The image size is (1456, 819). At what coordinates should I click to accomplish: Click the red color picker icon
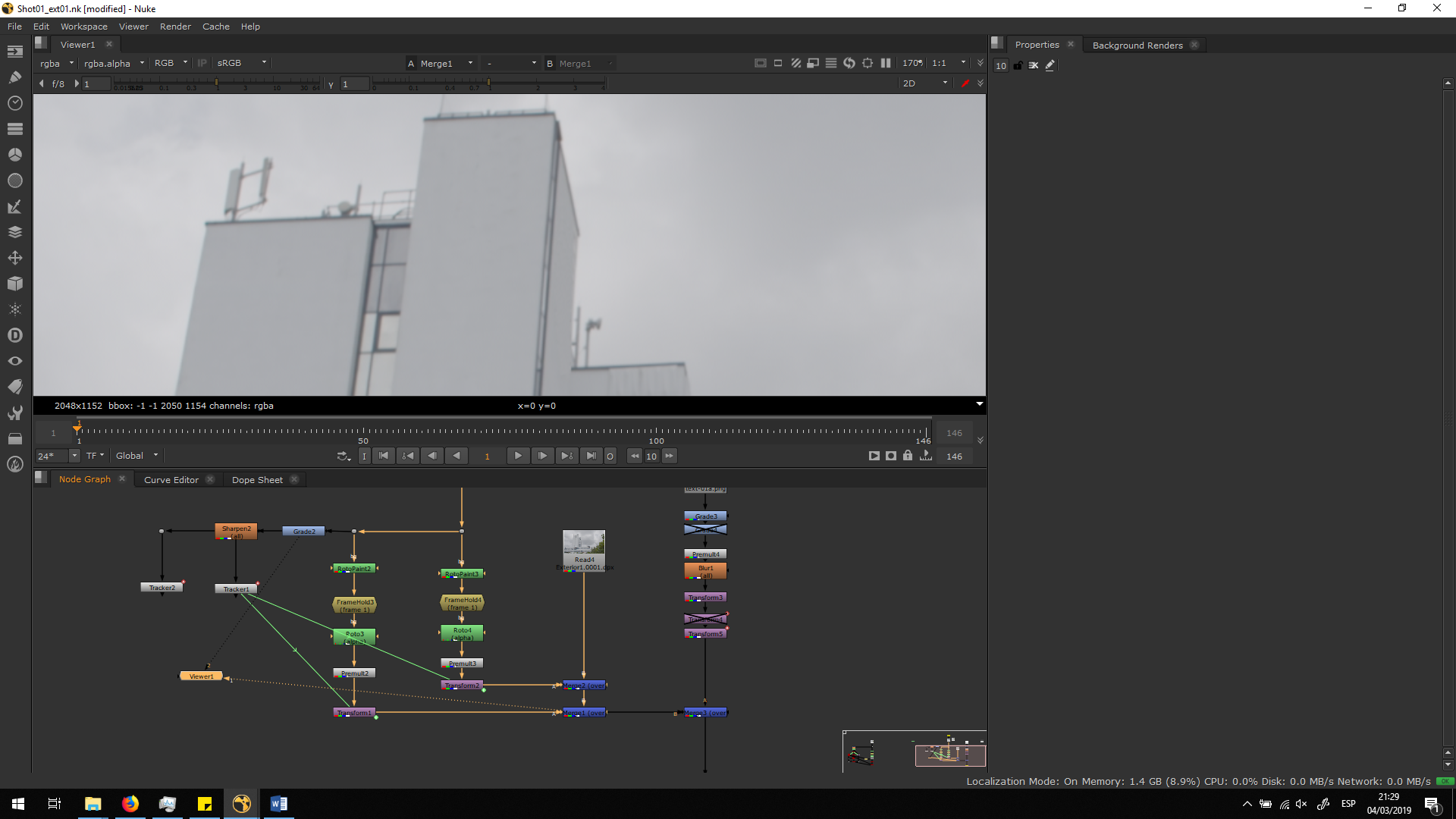pyautogui.click(x=965, y=83)
